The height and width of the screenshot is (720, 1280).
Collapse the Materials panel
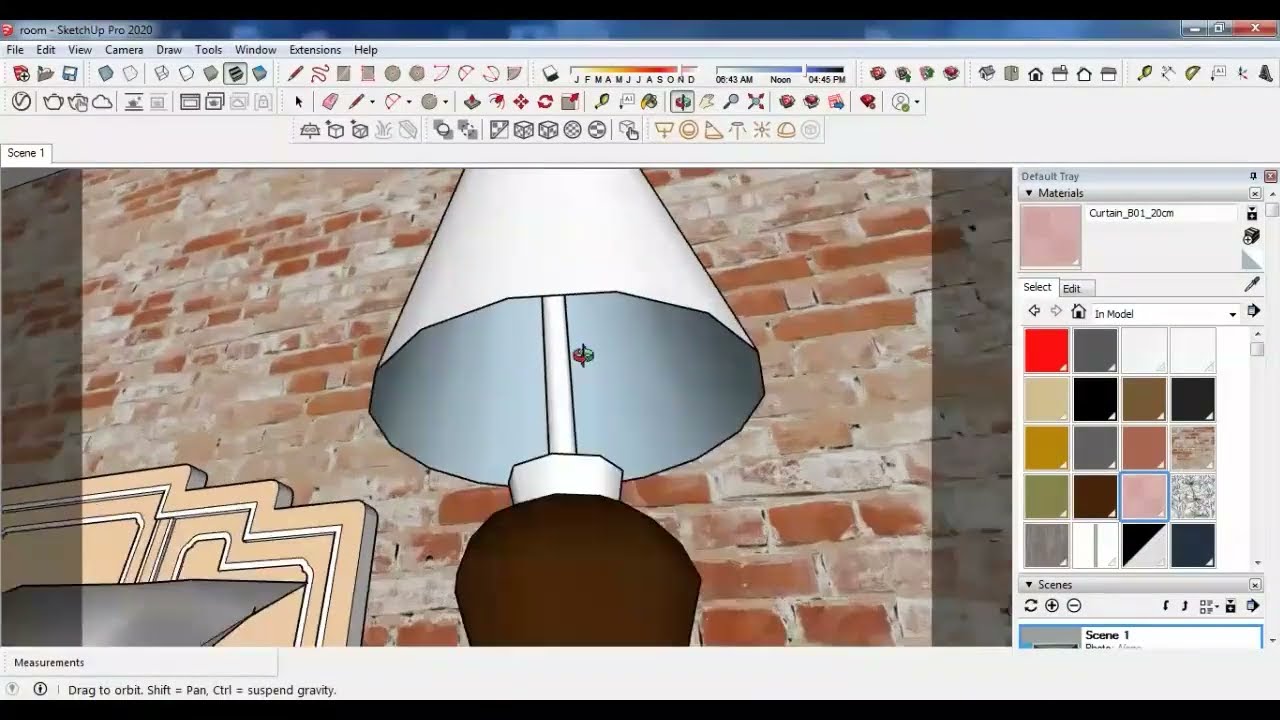(1029, 193)
